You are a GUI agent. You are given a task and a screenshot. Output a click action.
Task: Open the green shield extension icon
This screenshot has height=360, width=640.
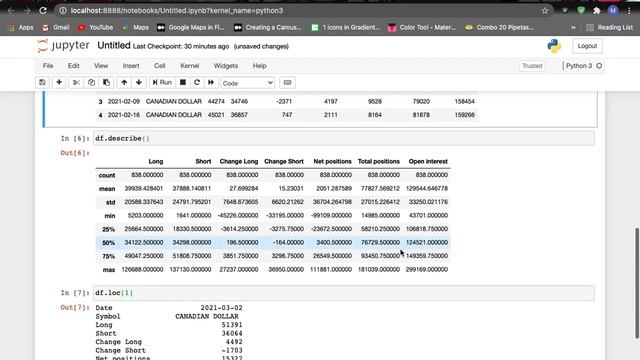pos(581,11)
